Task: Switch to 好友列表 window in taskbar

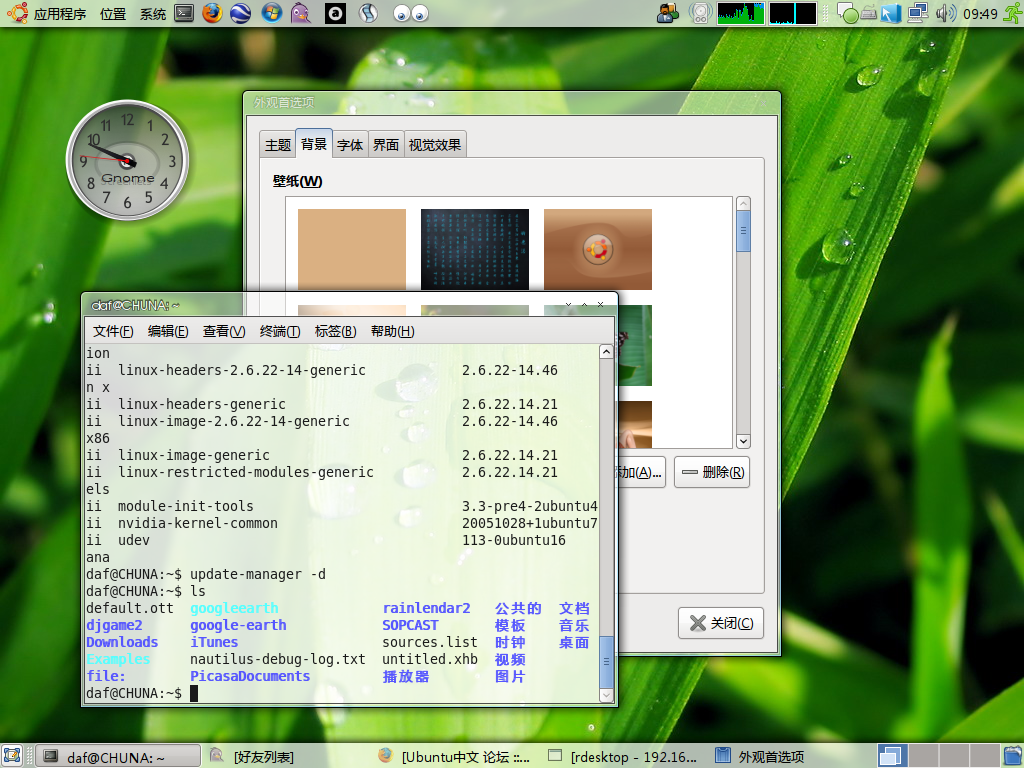Action: tap(252, 756)
